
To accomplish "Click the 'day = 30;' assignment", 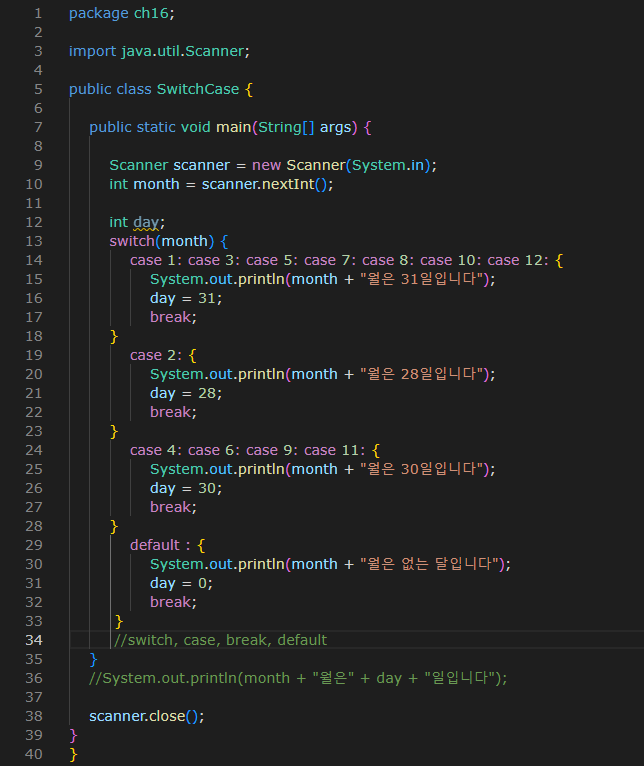I will 186,489.
